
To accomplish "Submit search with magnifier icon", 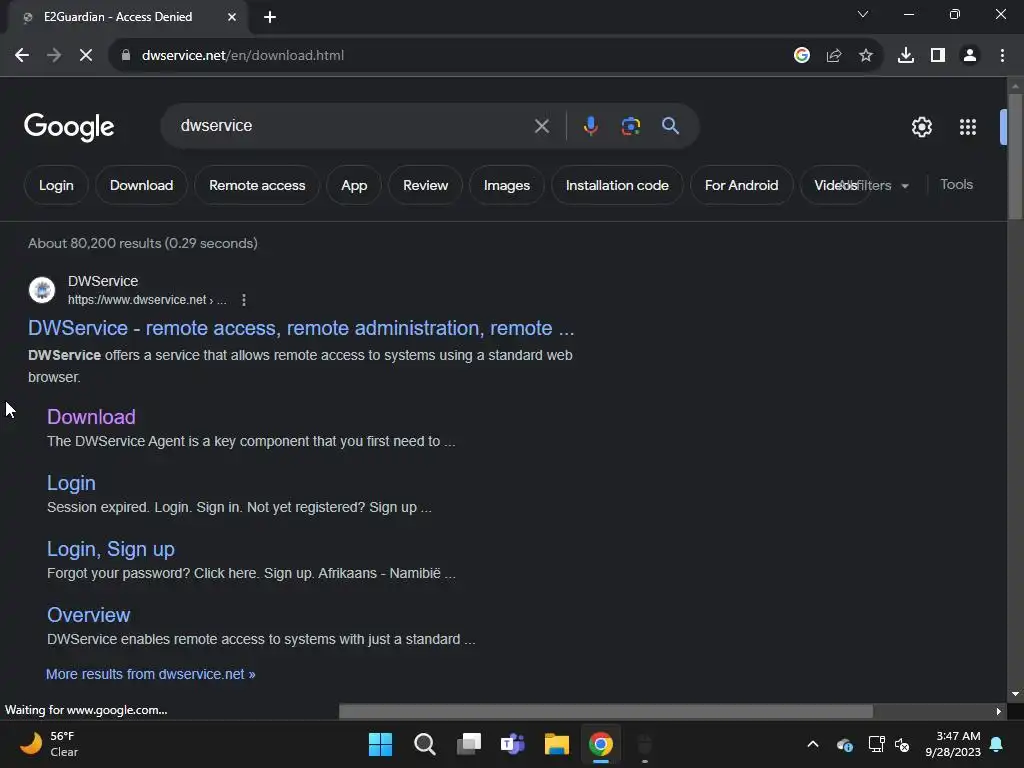I will (x=670, y=126).
